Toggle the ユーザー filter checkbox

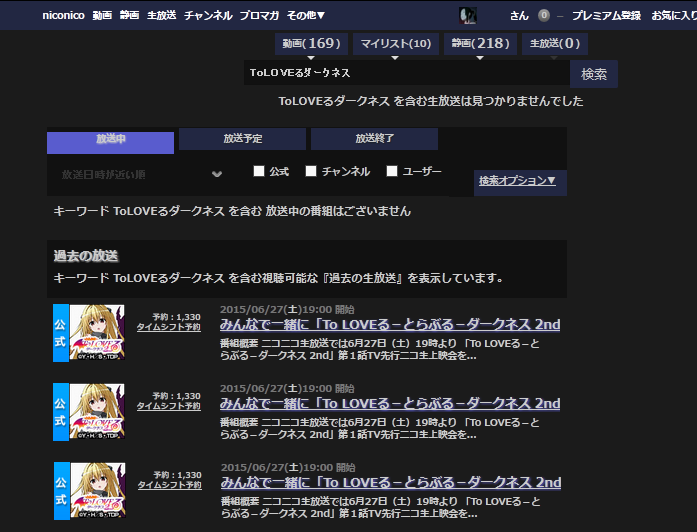(x=392, y=171)
